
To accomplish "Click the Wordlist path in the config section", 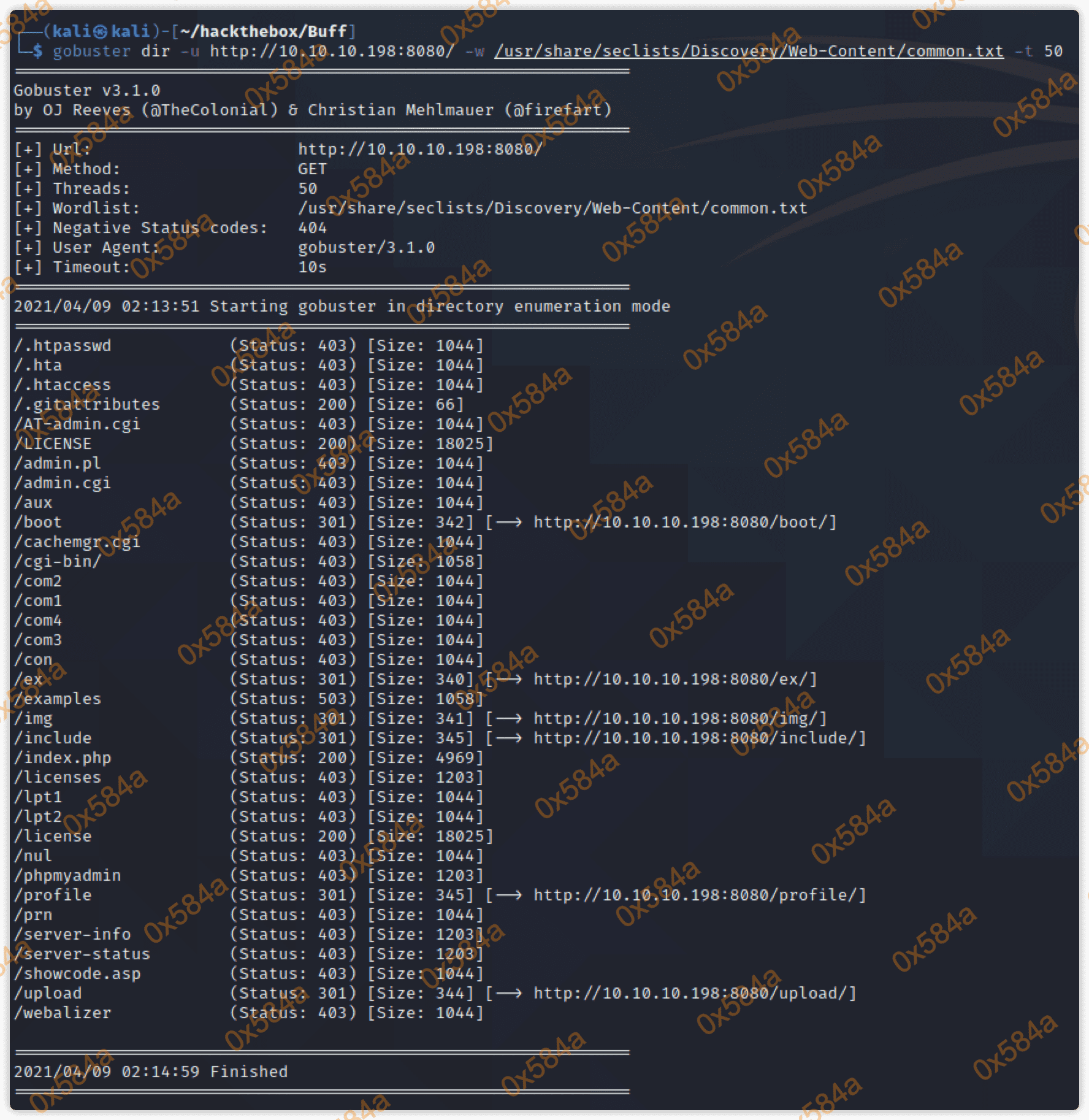I will (x=552, y=208).
